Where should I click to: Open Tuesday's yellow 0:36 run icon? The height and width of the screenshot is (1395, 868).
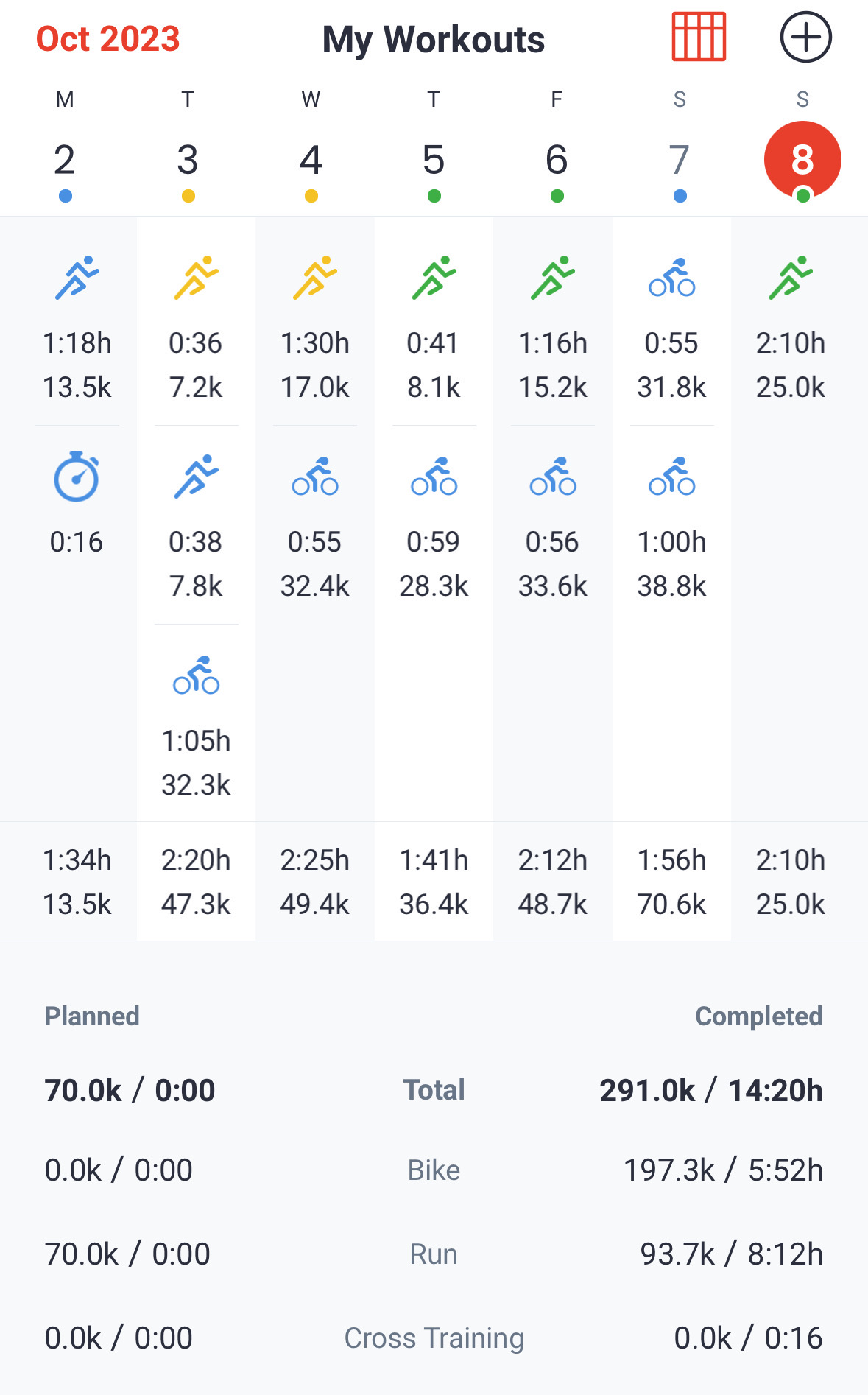point(196,278)
